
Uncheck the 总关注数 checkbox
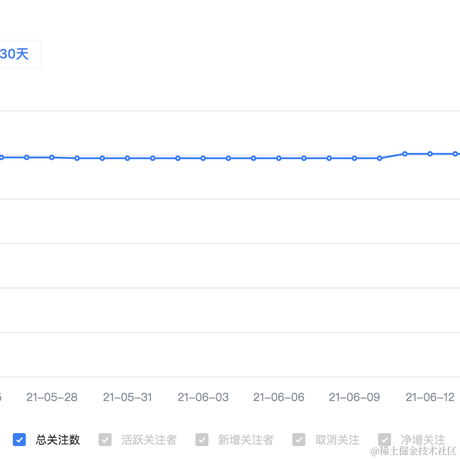pos(19,440)
